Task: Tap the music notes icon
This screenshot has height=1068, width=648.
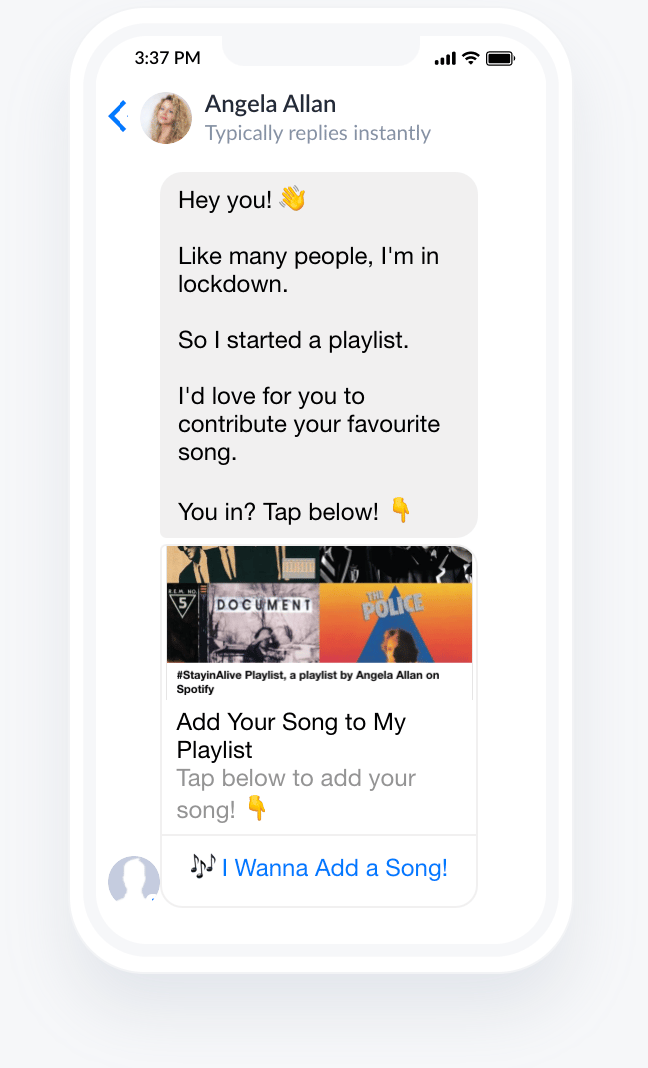Action: point(203,866)
